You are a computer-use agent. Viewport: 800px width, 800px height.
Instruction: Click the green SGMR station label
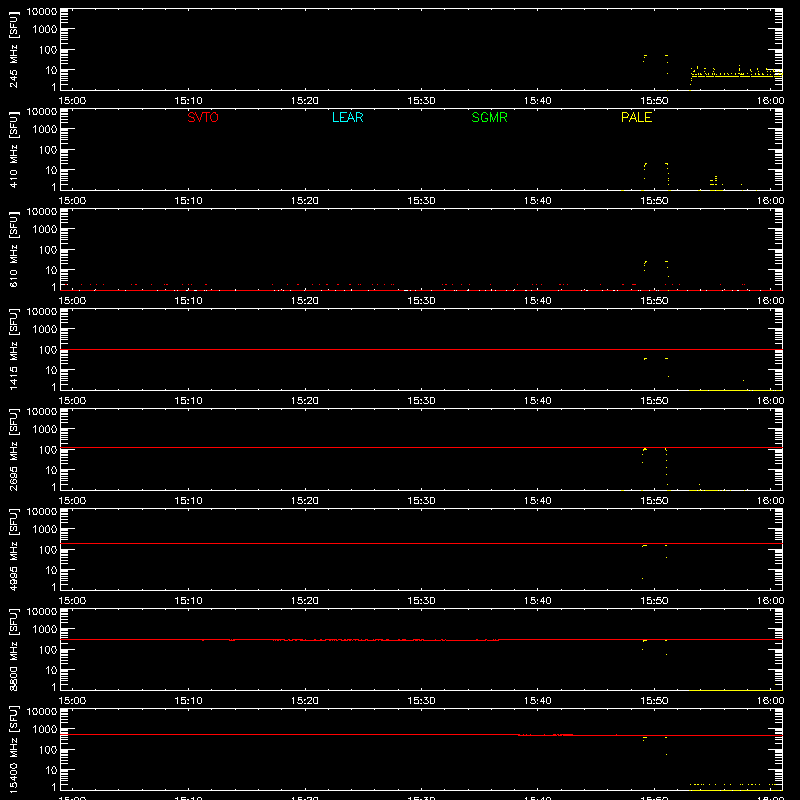tap(489, 117)
